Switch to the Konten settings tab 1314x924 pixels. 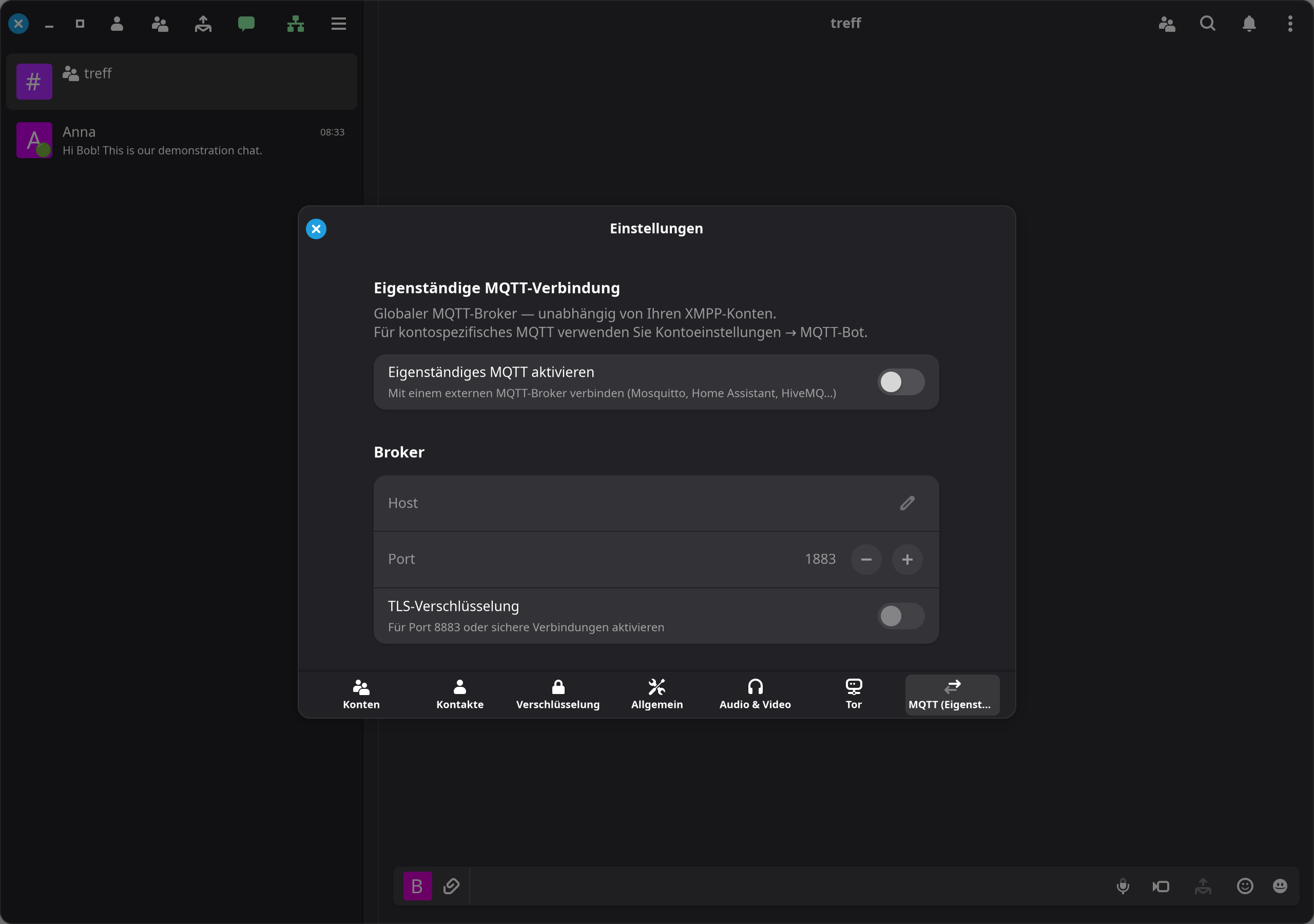coord(361,695)
